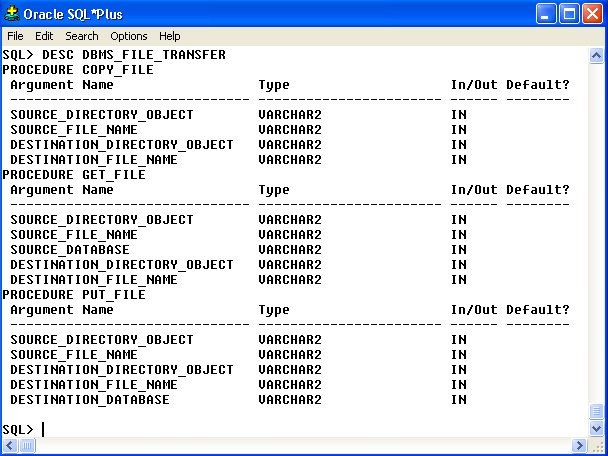Open the Search menu
Screen dimensions: 608x456
tap(81, 36)
